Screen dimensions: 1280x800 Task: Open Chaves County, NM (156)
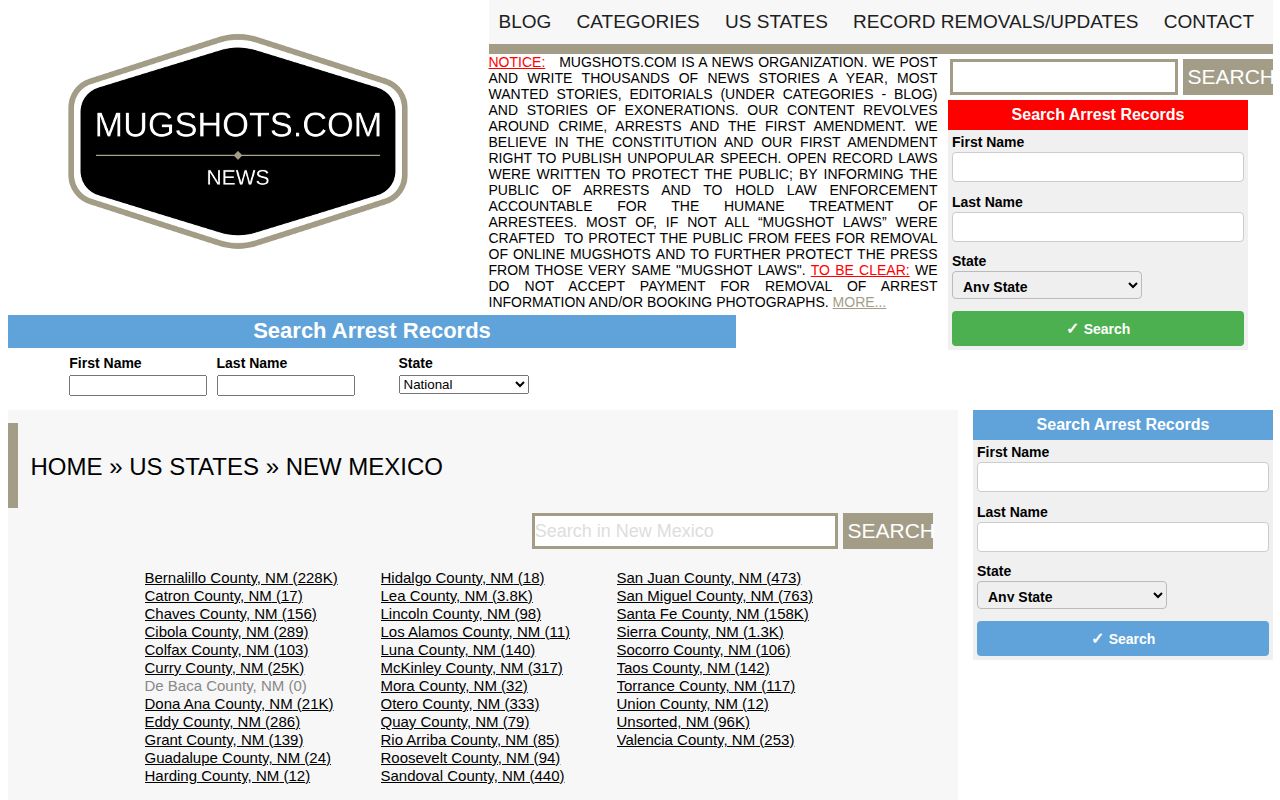(x=230, y=614)
